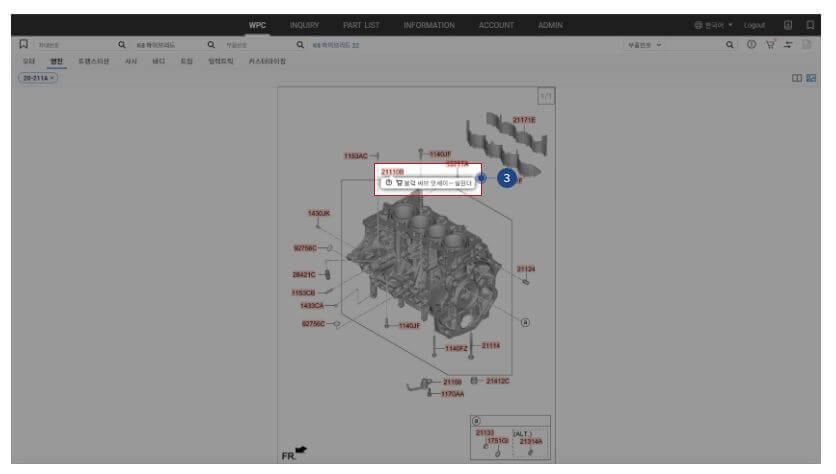Click the cart icon in the 21110B tooltip

click(399, 182)
